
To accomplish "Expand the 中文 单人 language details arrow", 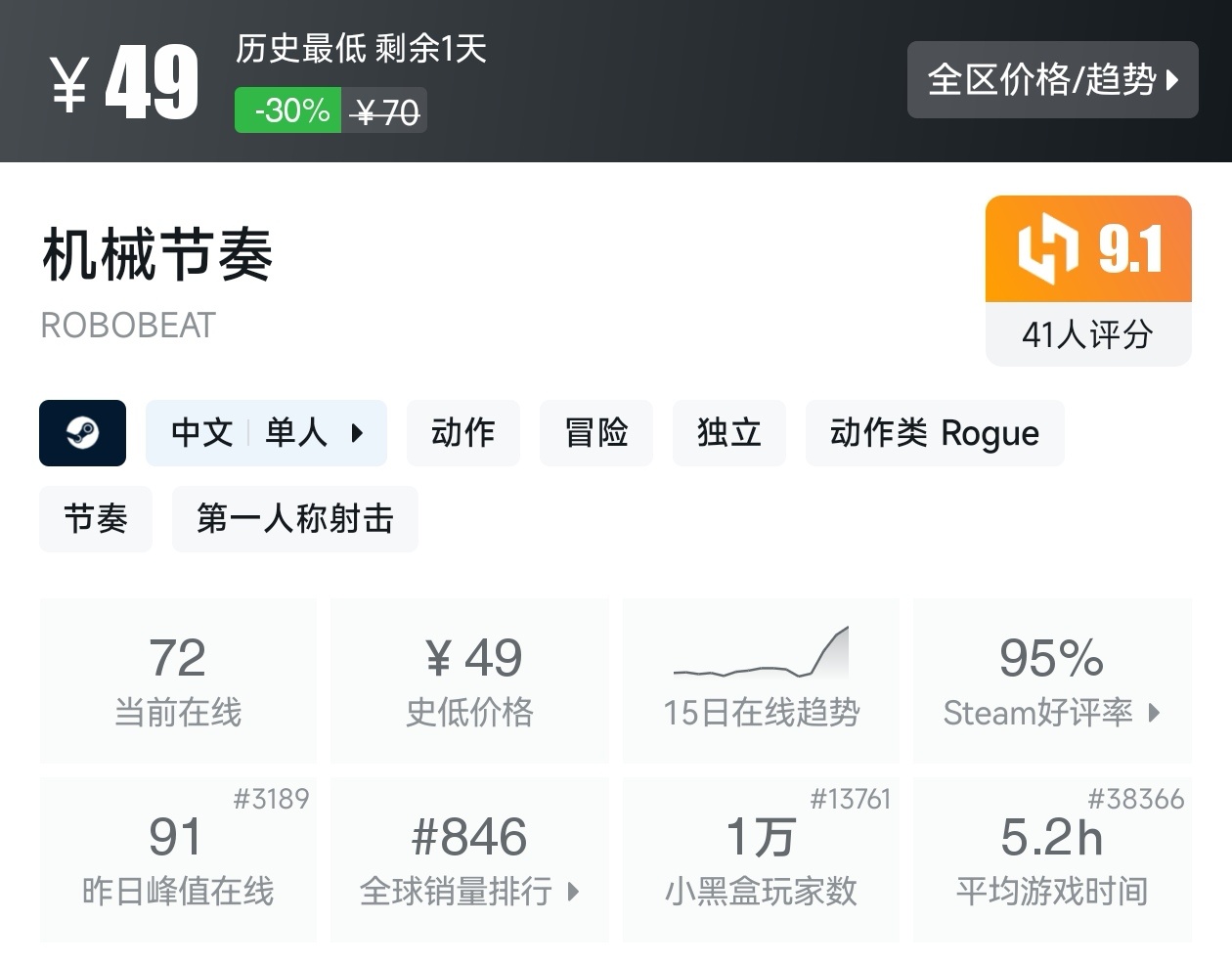I will (x=357, y=432).
